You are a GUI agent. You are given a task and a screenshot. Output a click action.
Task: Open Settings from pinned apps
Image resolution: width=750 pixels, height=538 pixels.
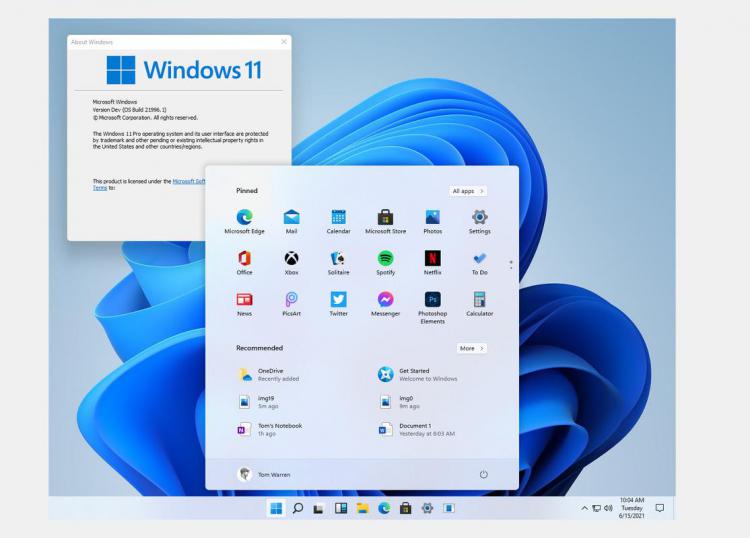(480, 221)
